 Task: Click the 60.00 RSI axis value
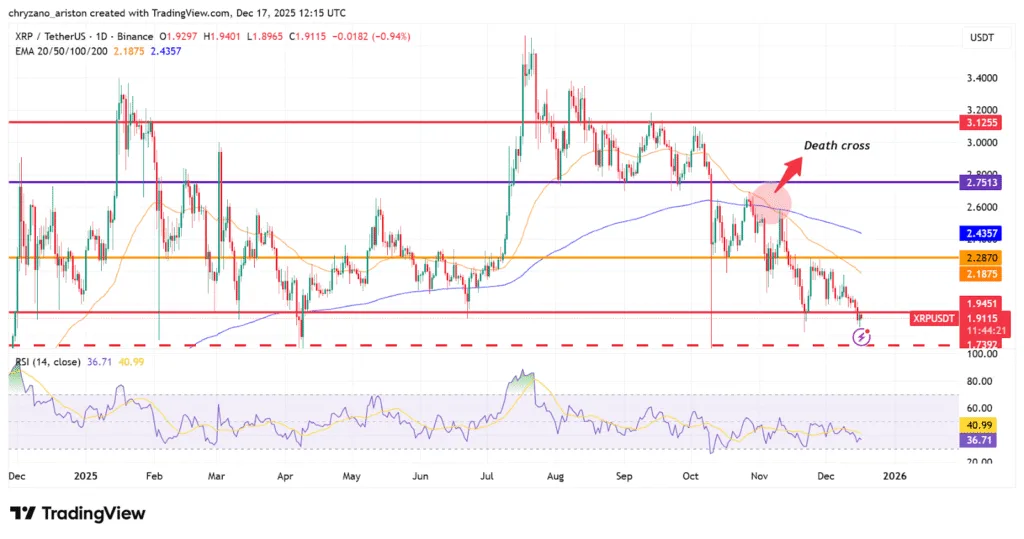979,409
